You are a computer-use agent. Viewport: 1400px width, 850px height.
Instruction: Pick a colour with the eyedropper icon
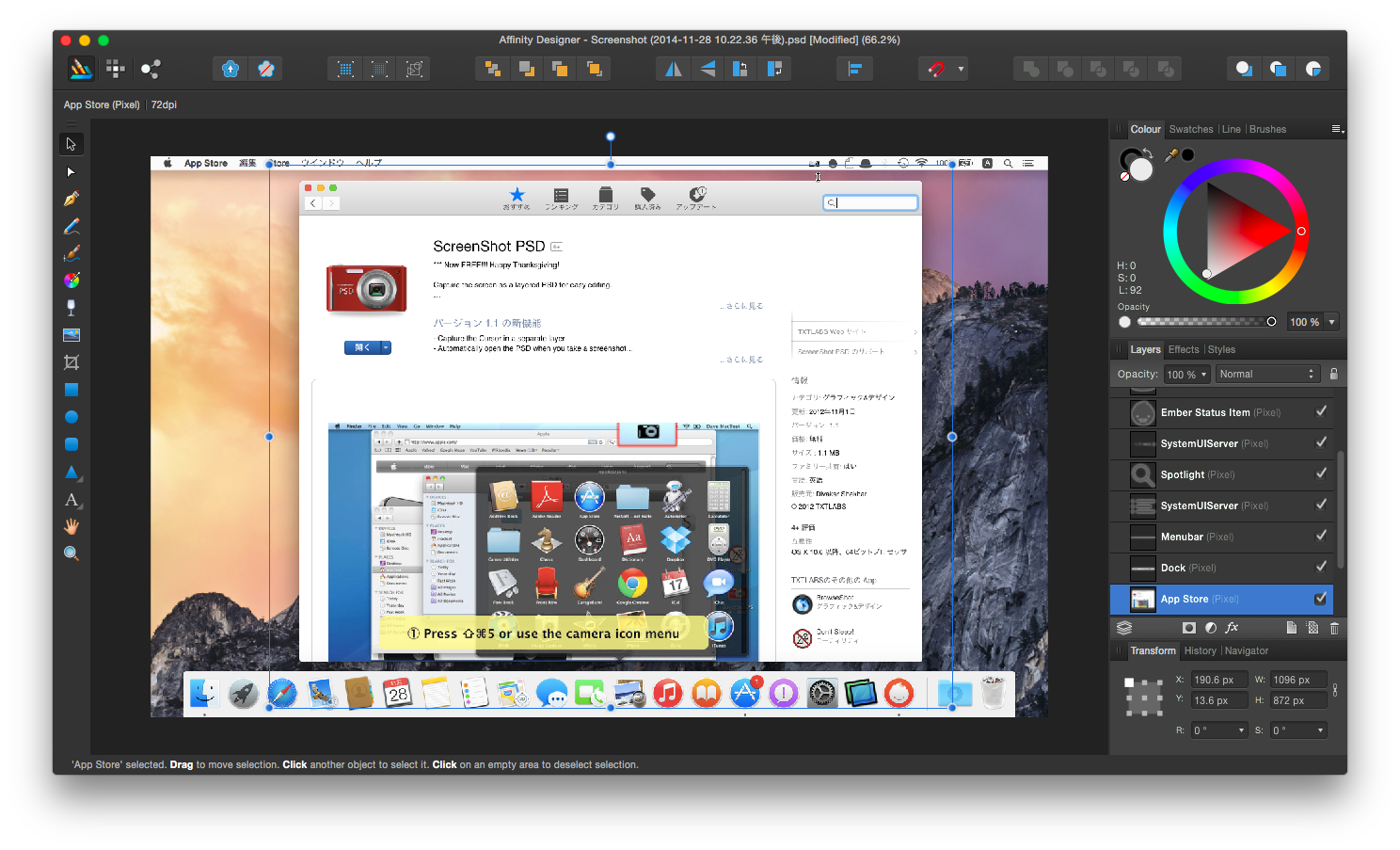click(x=1171, y=155)
